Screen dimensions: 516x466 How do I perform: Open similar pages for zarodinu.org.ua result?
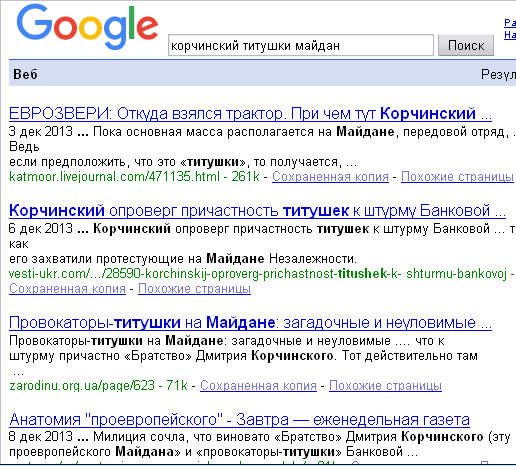(x=385, y=386)
